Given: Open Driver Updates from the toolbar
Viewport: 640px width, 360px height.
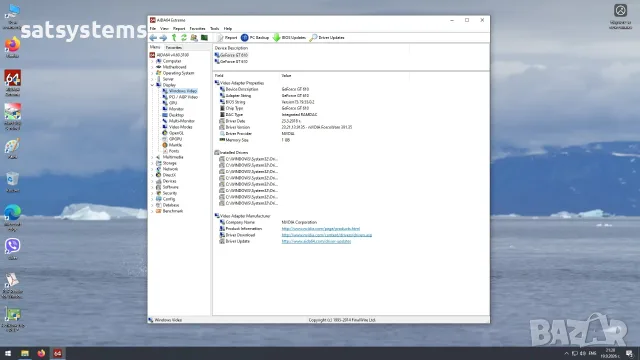Looking at the screenshot, I should 327,38.
